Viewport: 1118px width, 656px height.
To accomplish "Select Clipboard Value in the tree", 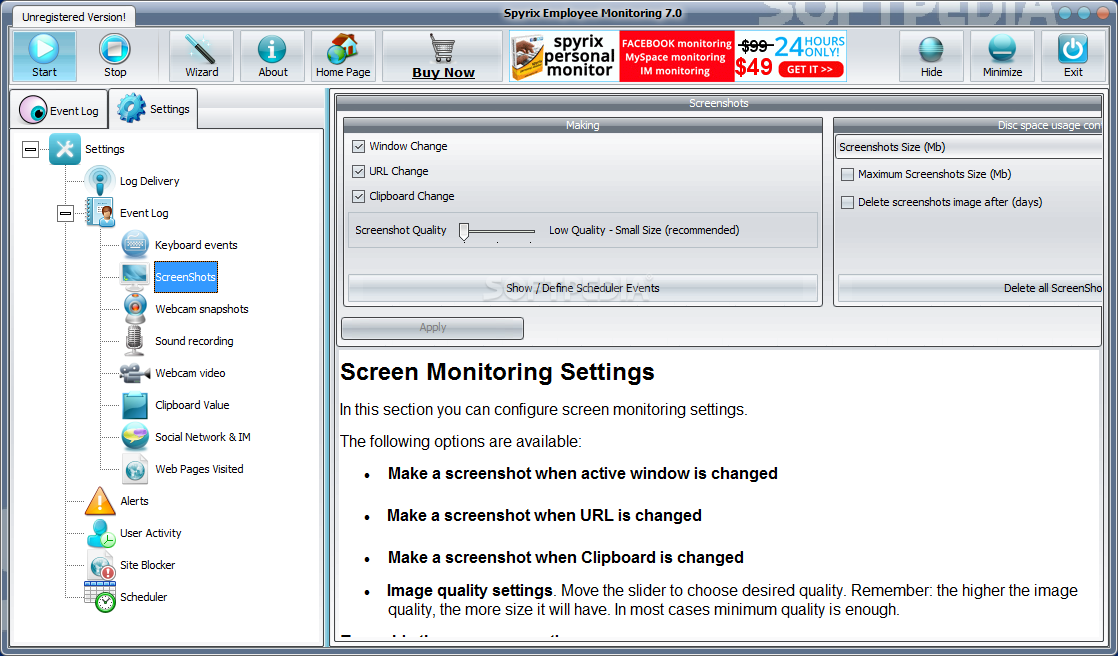I will pos(192,405).
